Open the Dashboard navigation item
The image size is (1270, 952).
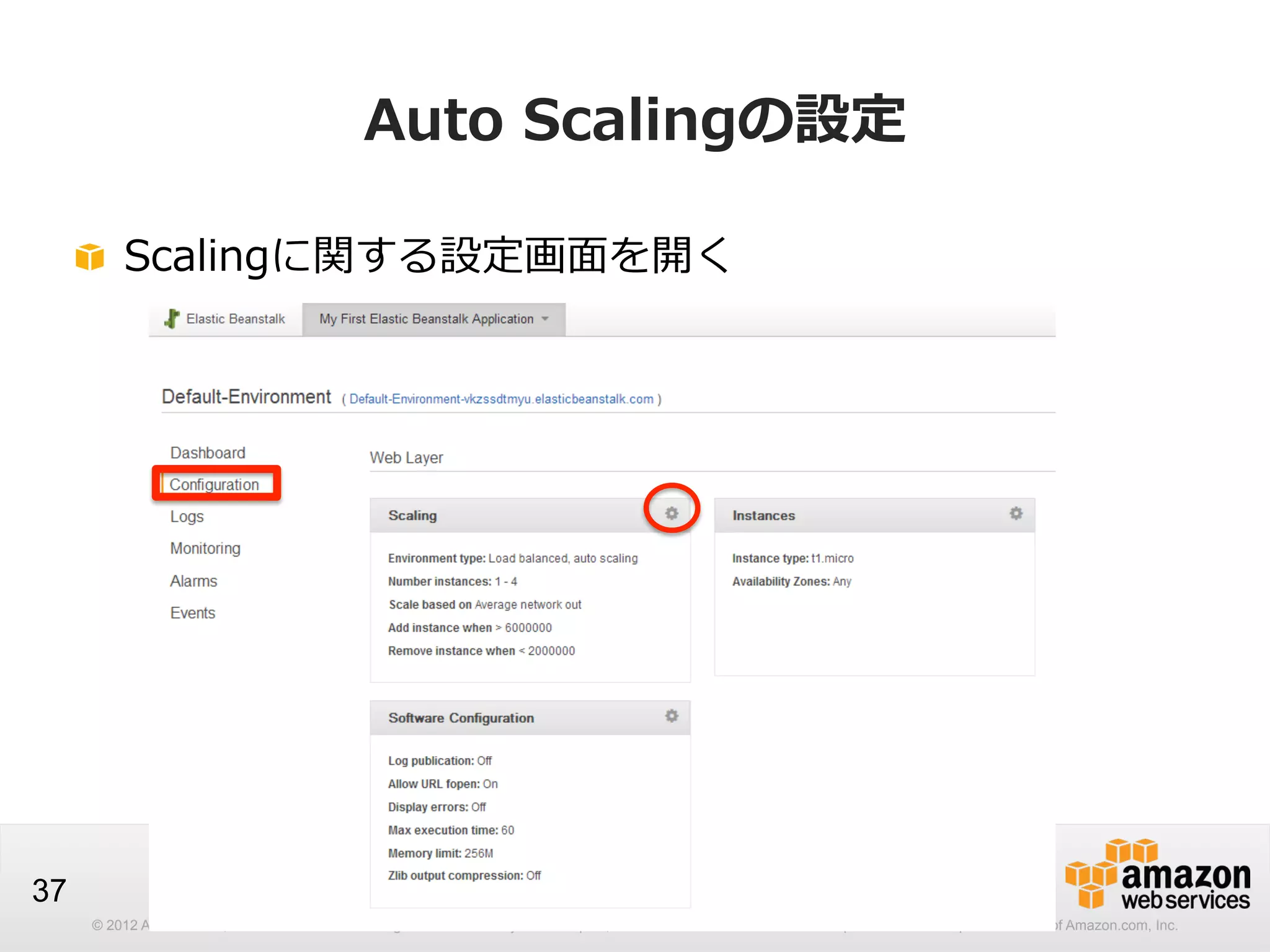tap(208, 453)
